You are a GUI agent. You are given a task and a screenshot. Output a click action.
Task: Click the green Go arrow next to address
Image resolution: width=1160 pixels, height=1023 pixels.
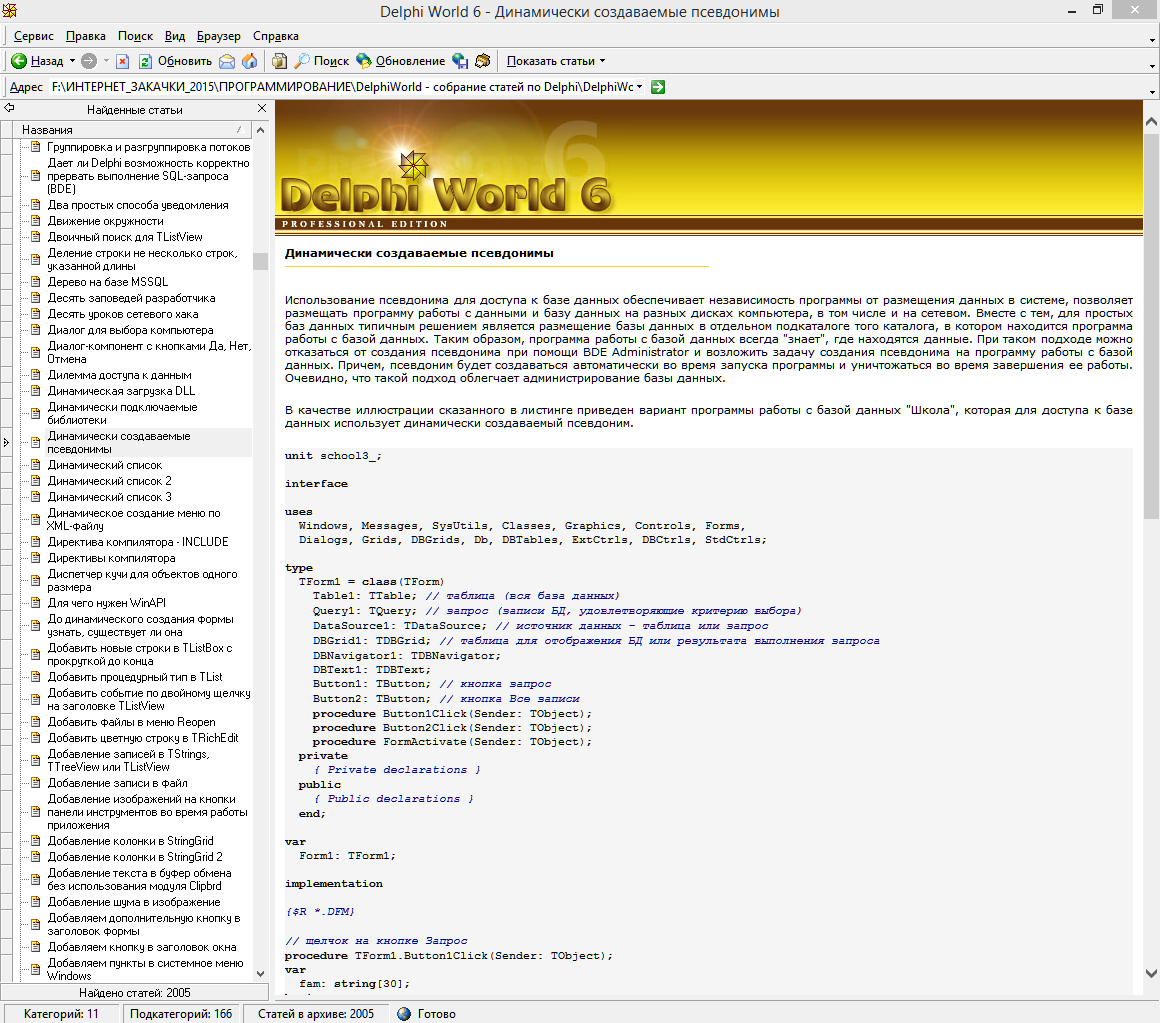tap(658, 87)
